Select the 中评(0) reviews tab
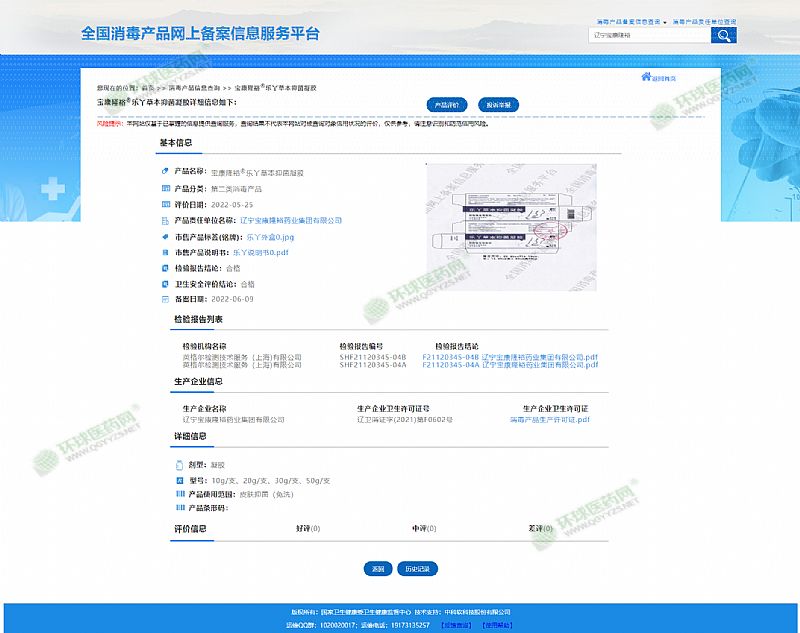 424,528
